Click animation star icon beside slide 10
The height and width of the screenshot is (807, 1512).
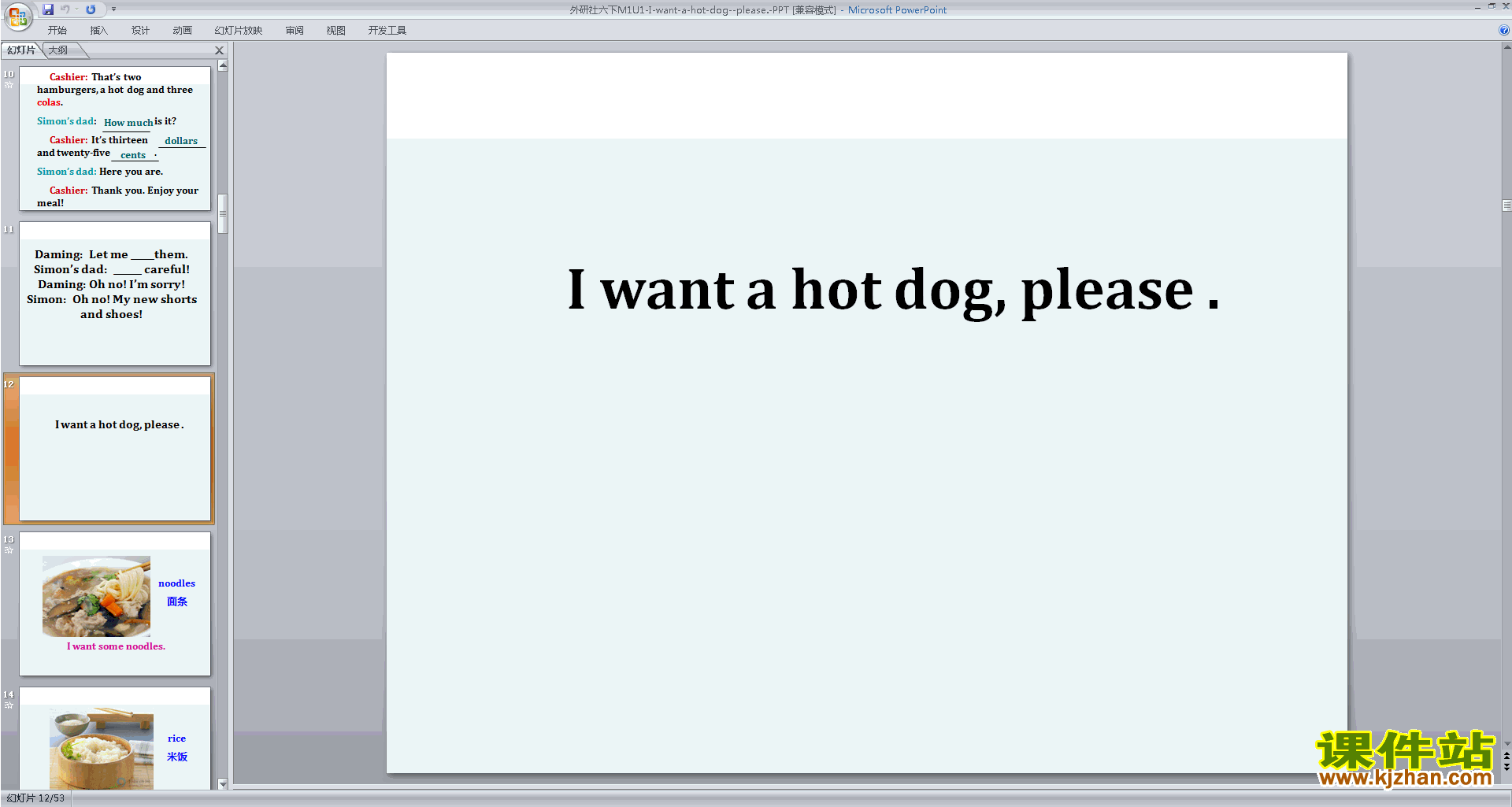(9, 85)
